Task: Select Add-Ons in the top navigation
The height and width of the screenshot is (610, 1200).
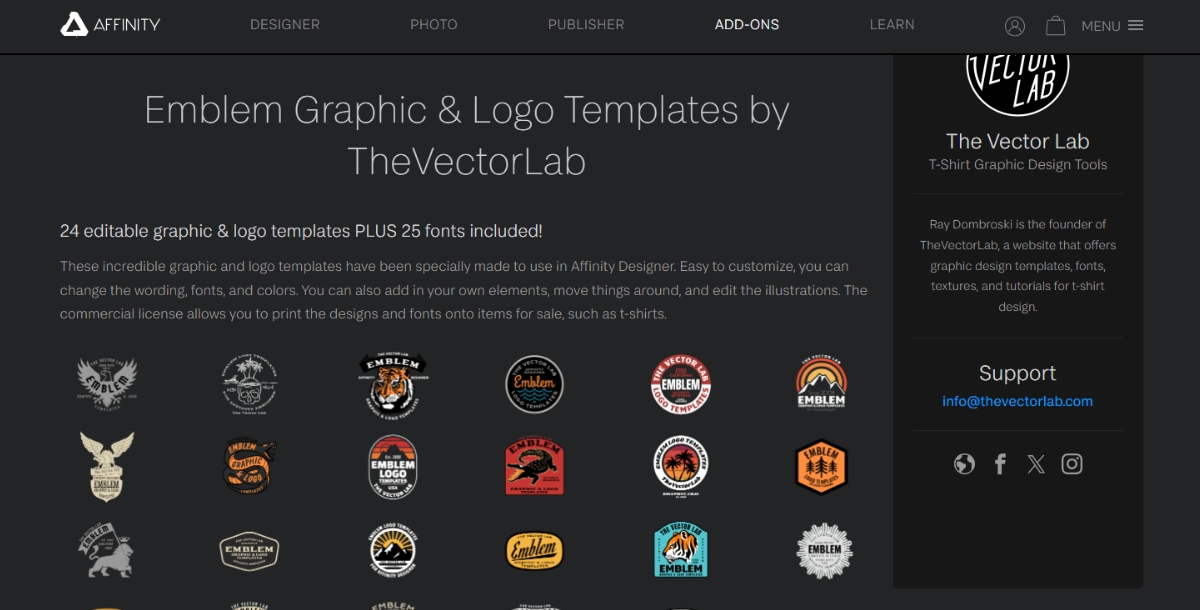Action: point(747,25)
